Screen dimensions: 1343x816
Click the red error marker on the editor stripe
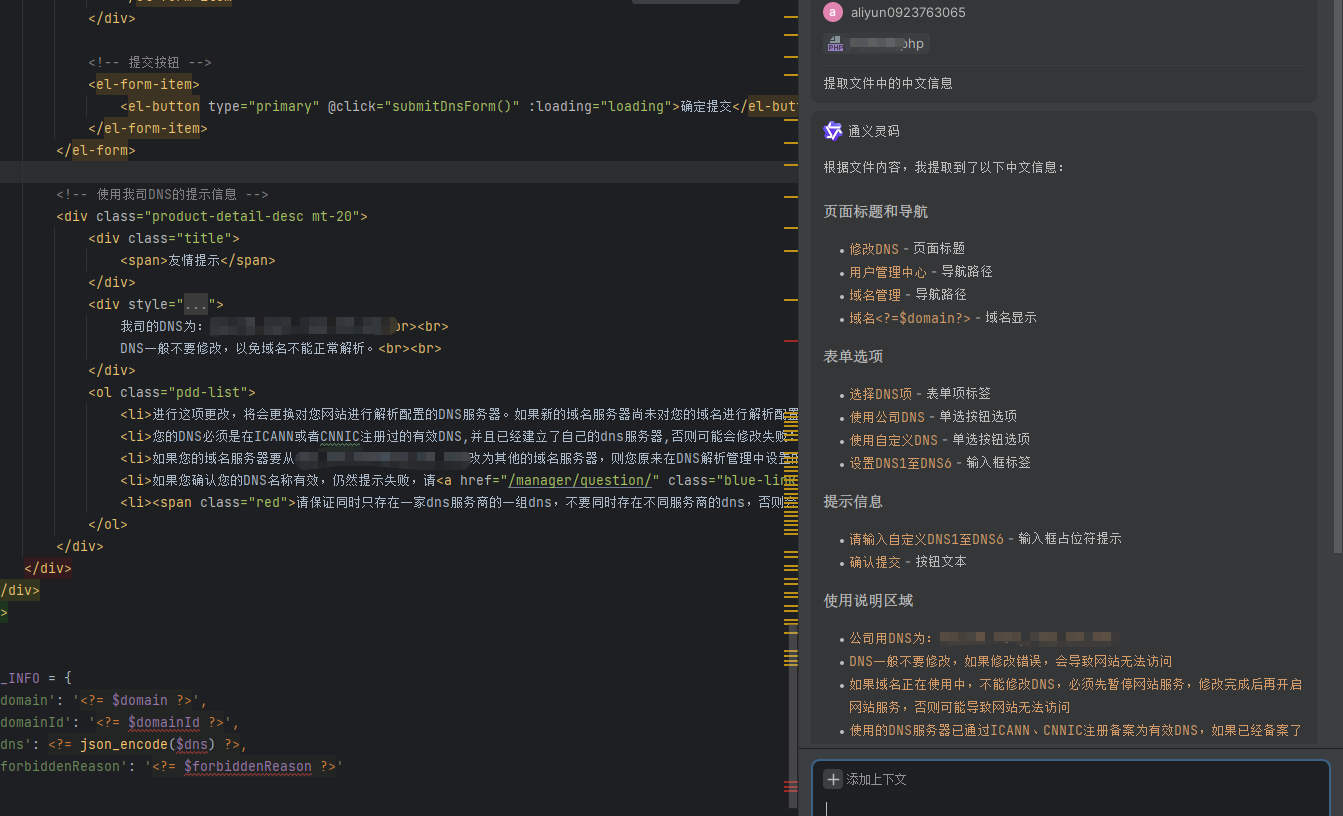tap(791, 788)
